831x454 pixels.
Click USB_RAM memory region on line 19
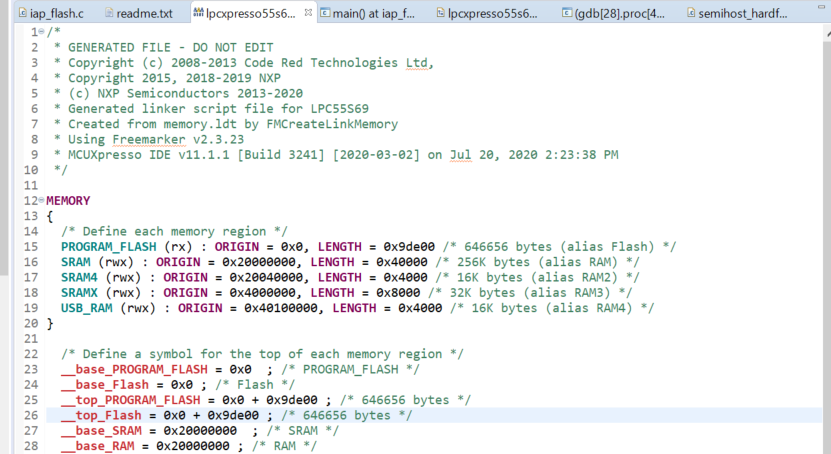tap(87, 308)
